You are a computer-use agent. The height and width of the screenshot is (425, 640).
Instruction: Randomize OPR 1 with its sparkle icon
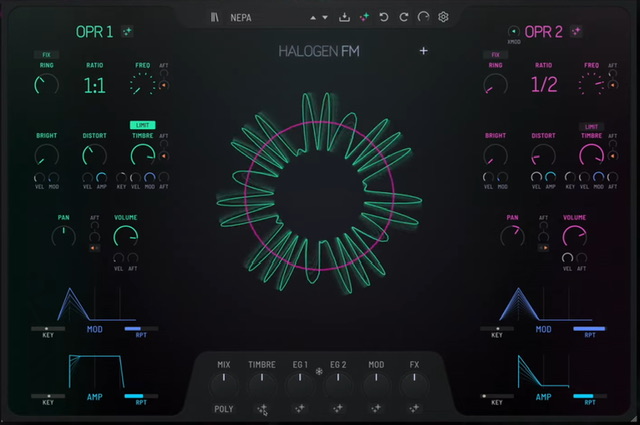click(x=127, y=31)
